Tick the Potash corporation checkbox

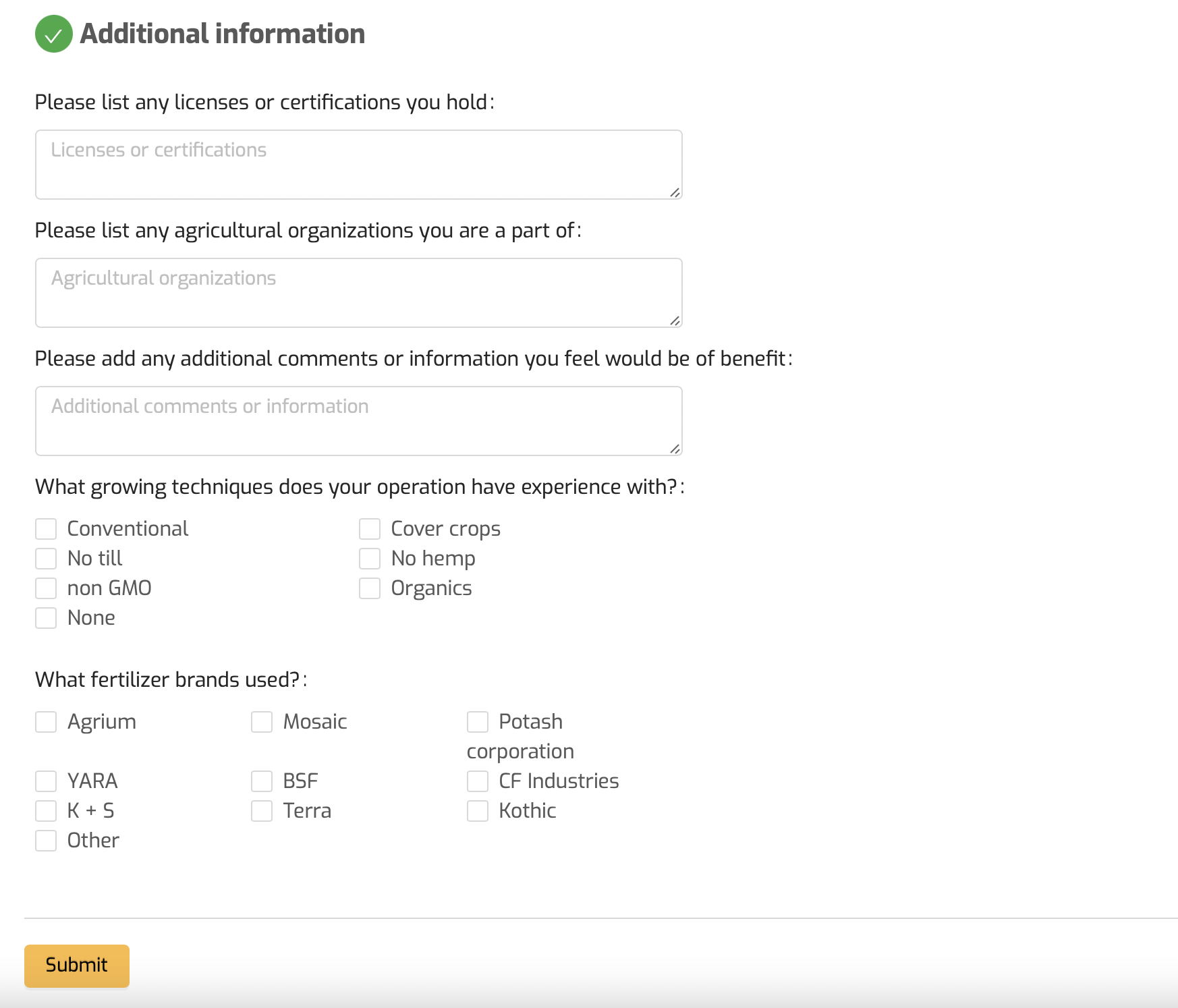(x=478, y=722)
